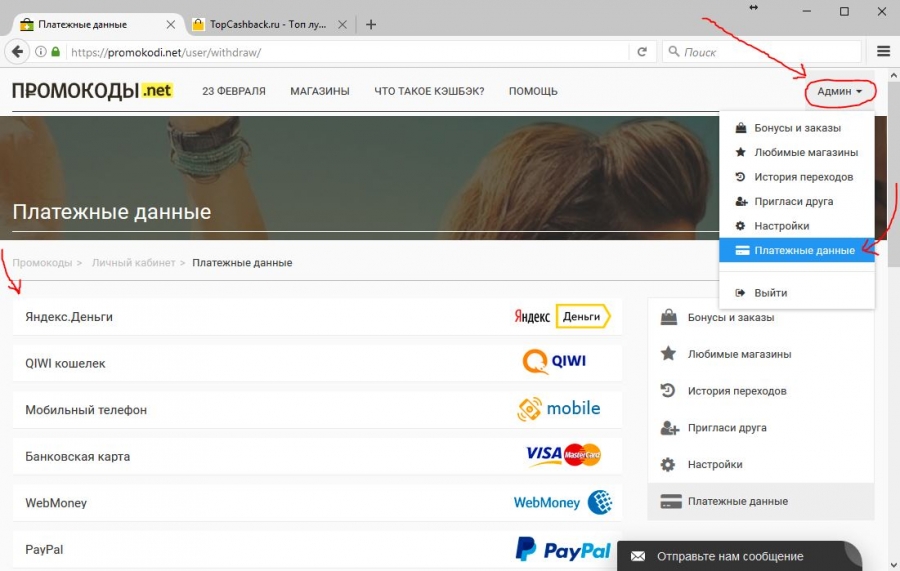The image size is (900, 571).
Task: Open Любимые магазины in sidebar
Action: [x=761, y=354]
